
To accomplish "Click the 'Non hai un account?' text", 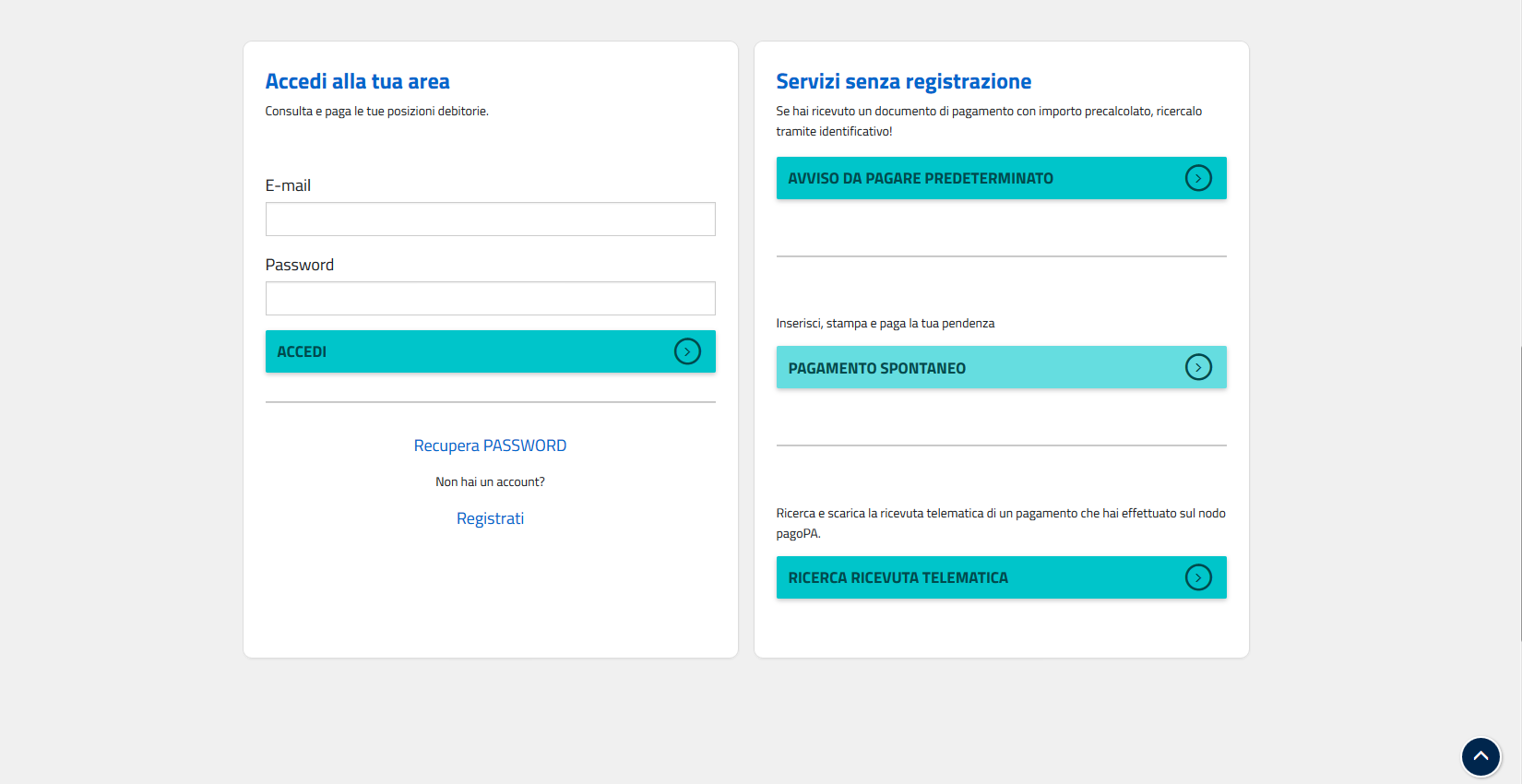I will (490, 481).
